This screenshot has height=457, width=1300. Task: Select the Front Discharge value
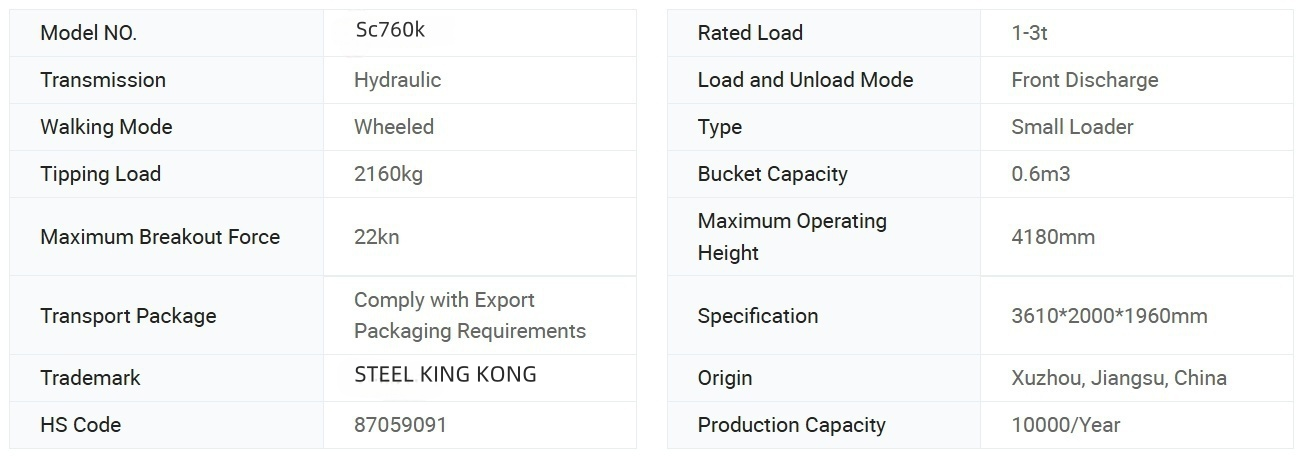tap(1084, 80)
